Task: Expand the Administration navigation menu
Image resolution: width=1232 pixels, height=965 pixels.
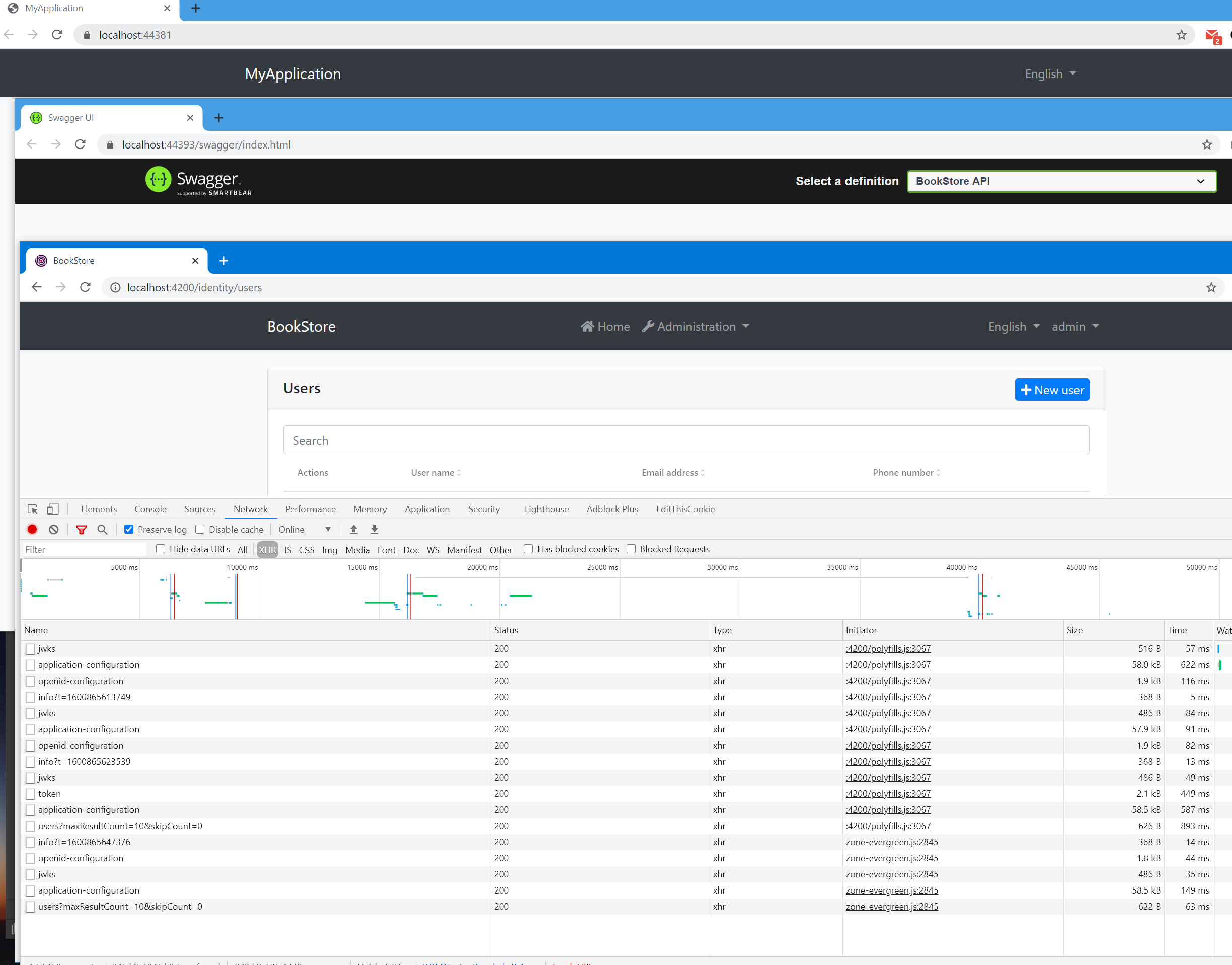Action: click(696, 326)
